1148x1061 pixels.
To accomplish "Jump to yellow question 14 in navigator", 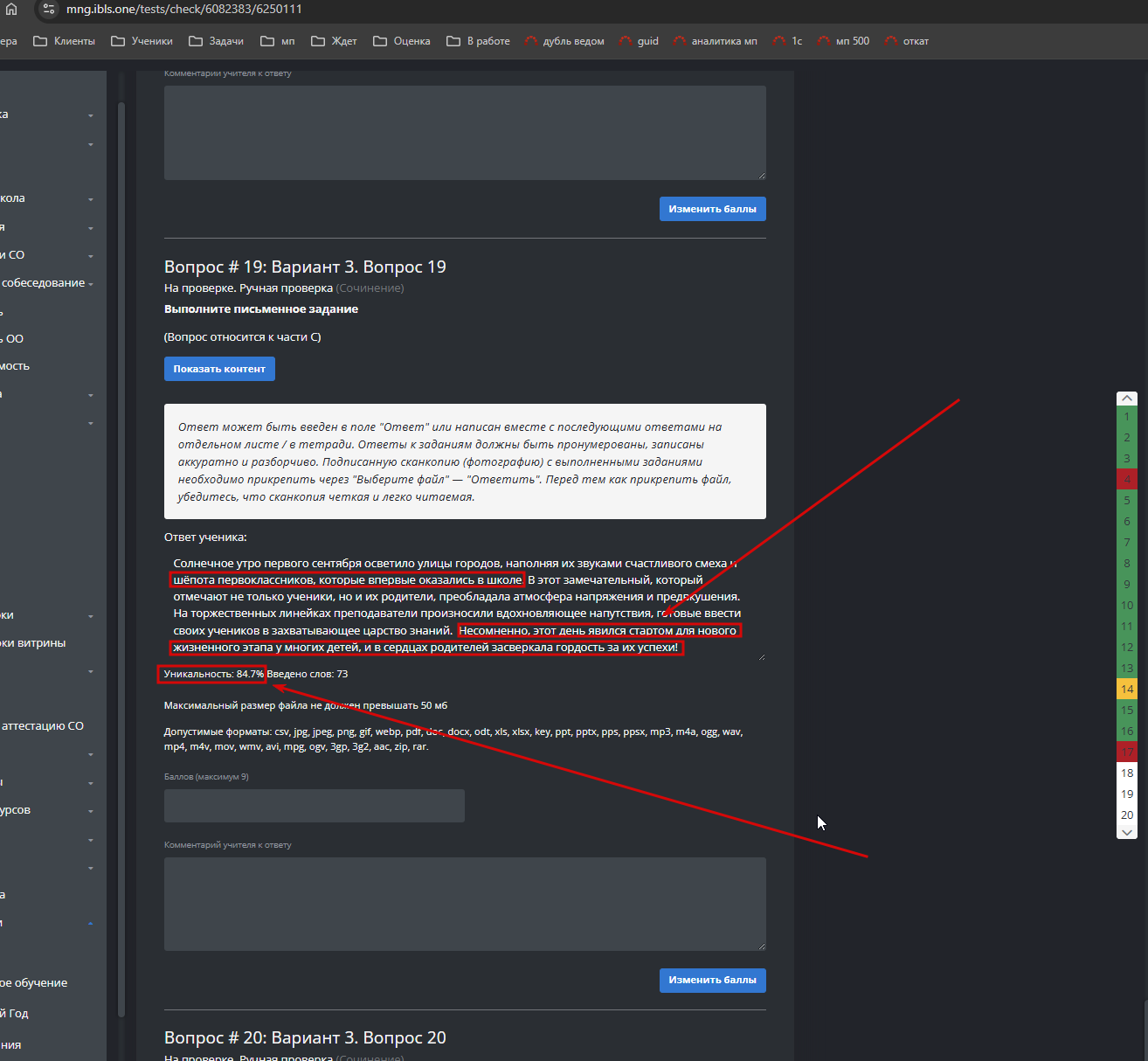I will click(1127, 690).
